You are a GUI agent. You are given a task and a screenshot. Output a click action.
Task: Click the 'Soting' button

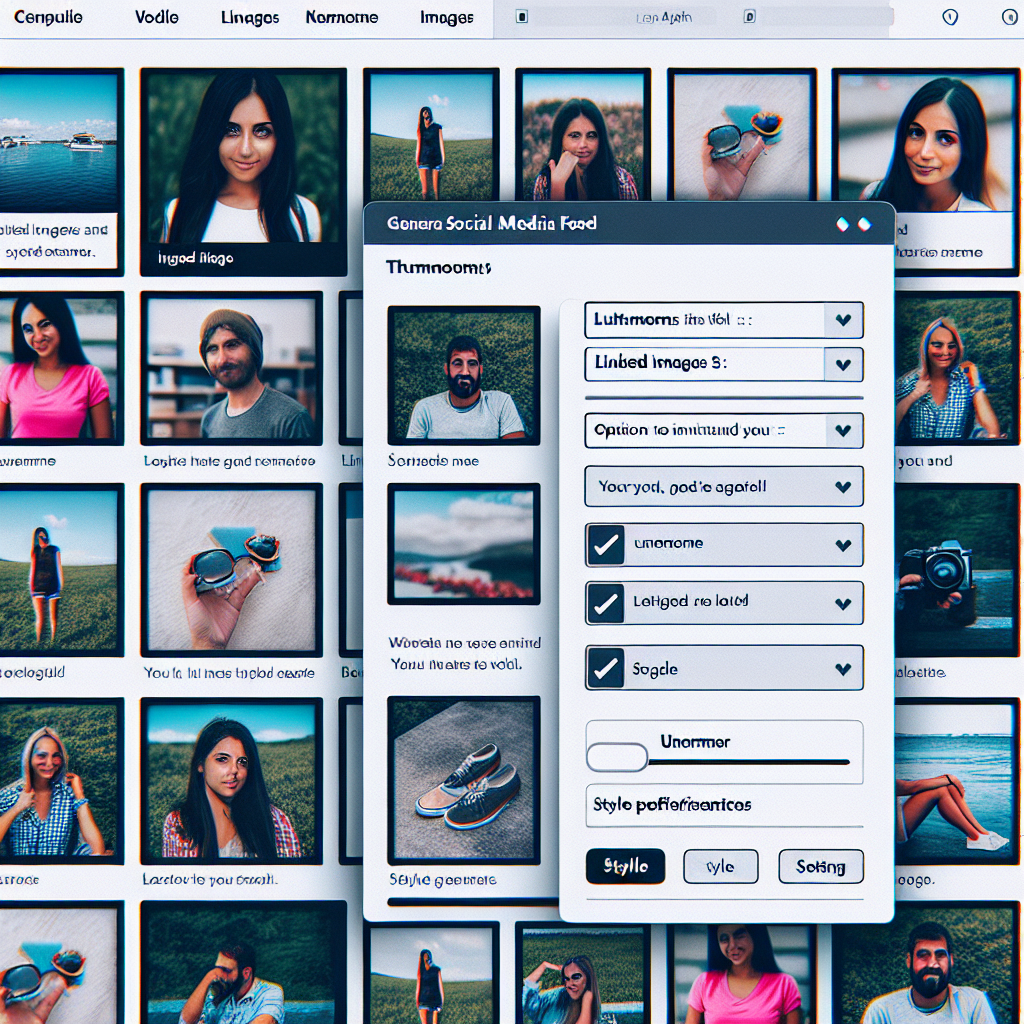click(821, 866)
